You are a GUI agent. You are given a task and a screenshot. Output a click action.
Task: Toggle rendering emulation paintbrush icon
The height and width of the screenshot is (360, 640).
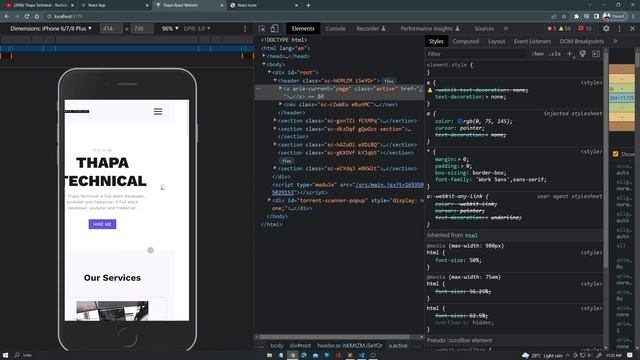pos(583,54)
